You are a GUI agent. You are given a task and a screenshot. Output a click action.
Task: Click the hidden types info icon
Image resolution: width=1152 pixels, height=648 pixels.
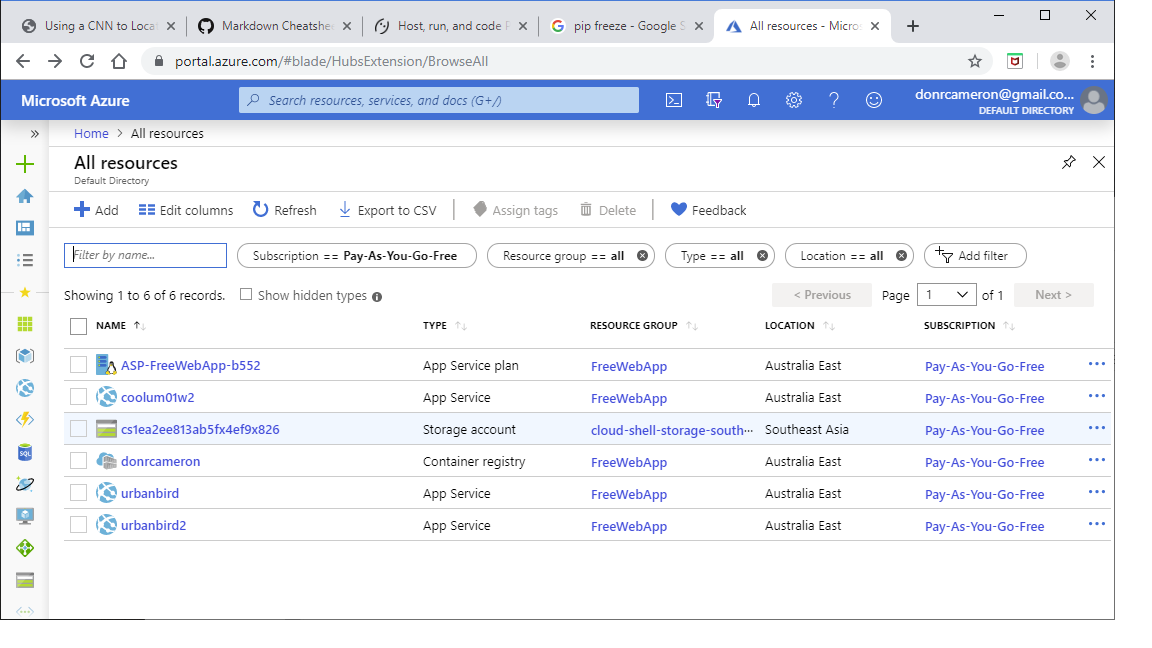click(x=377, y=297)
